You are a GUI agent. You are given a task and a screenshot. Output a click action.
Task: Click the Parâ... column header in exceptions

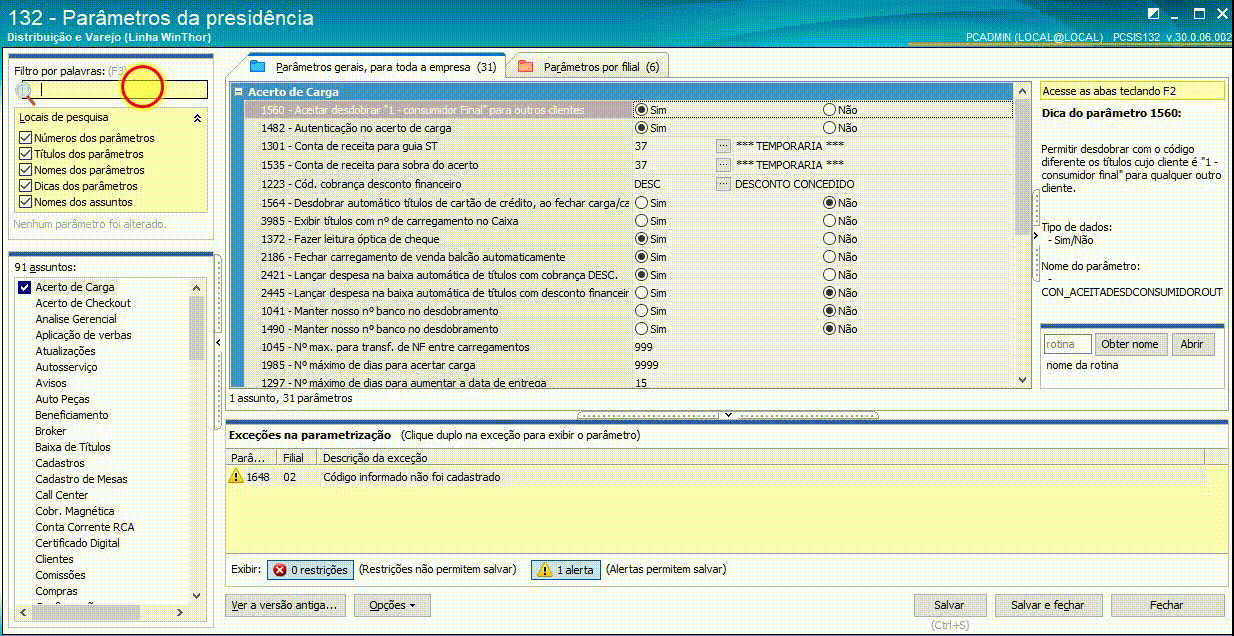click(251, 457)
